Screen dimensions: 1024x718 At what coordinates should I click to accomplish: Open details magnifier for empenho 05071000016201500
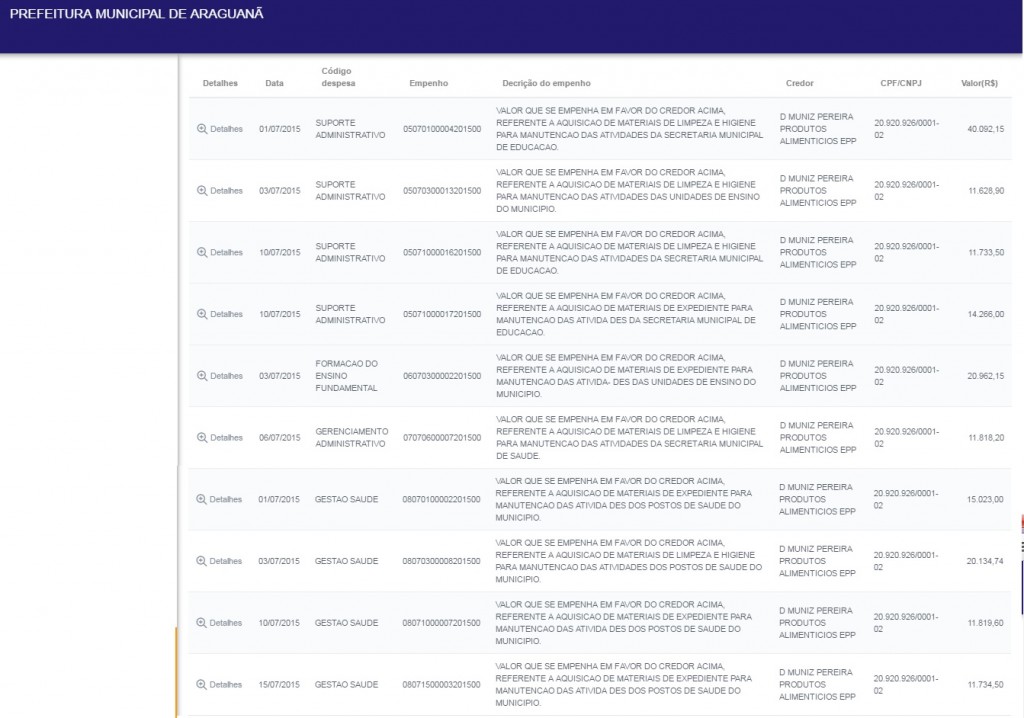coord(201,253)
